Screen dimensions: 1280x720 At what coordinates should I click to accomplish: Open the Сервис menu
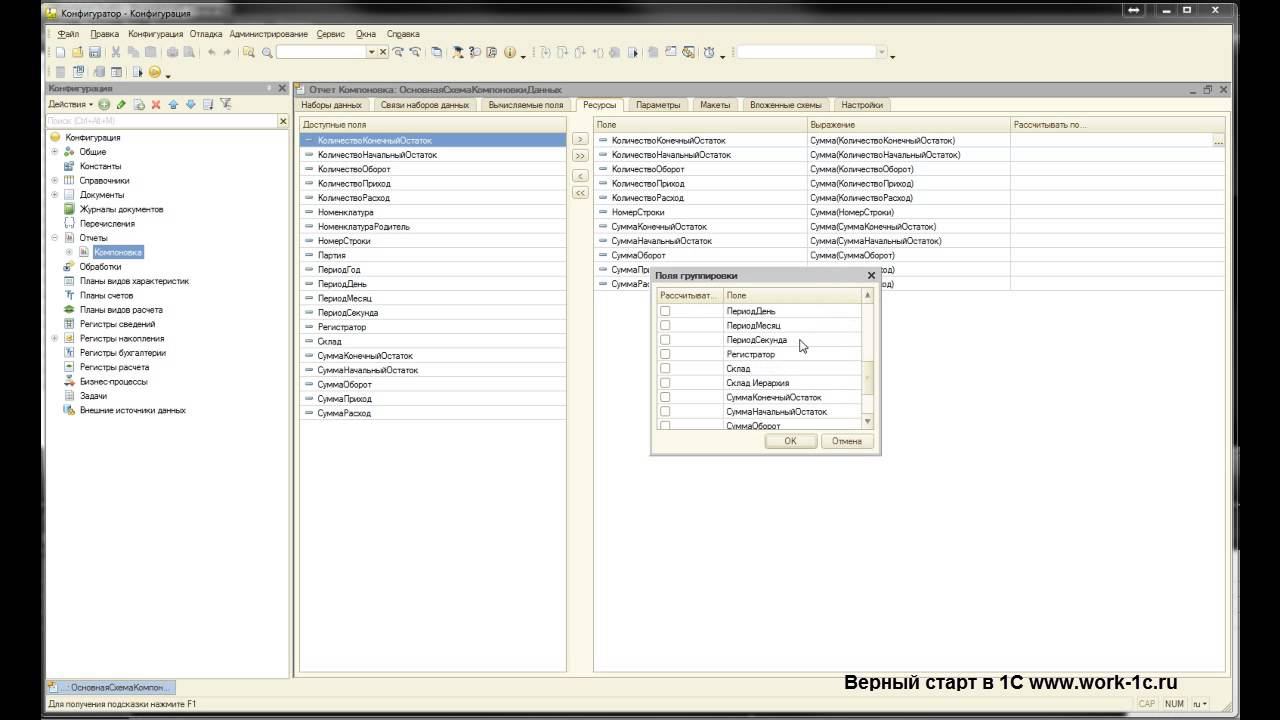(x=330, y=34)
